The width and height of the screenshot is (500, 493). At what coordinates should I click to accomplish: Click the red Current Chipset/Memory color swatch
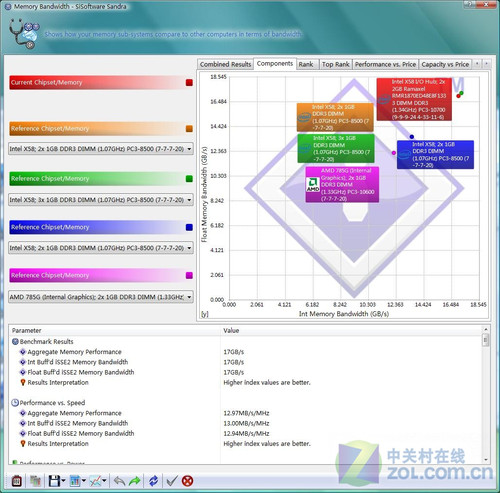pos(189,83)
